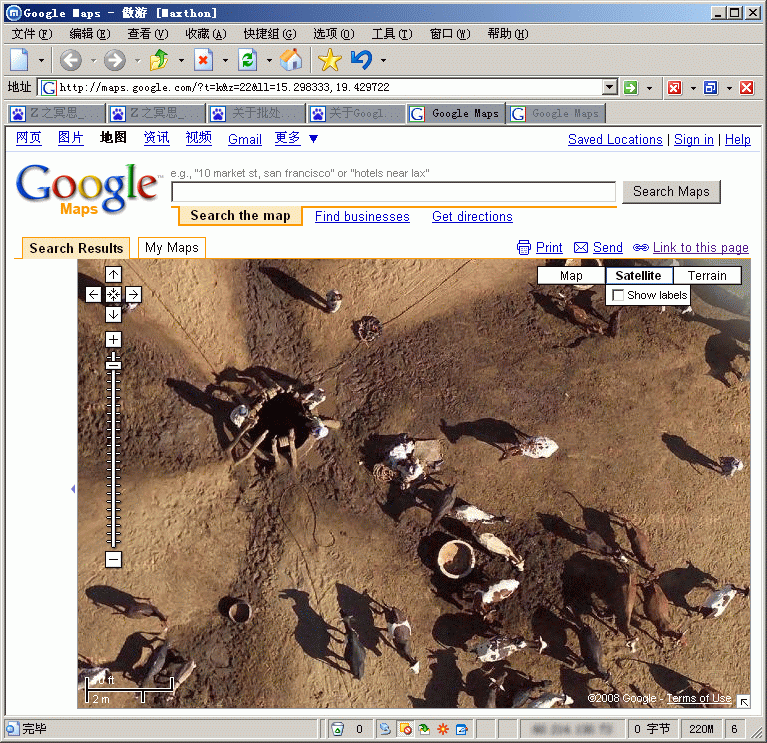The width and height of the screenshot is (767, 743).
Task: Zoom out with the minus button
Action: tap(113, 559)
